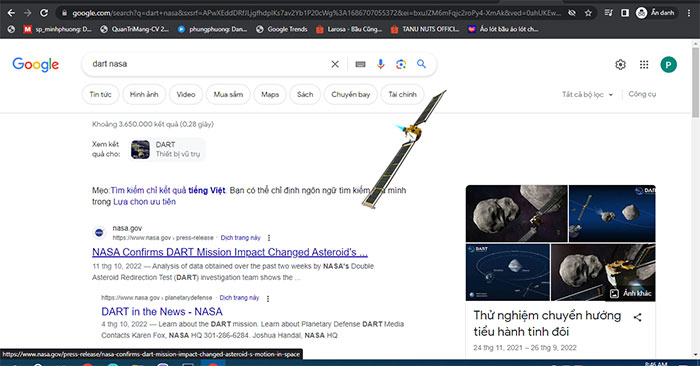700x366 pixels.
Task: Go forward with the browser arrow
Action: (28, 13)
